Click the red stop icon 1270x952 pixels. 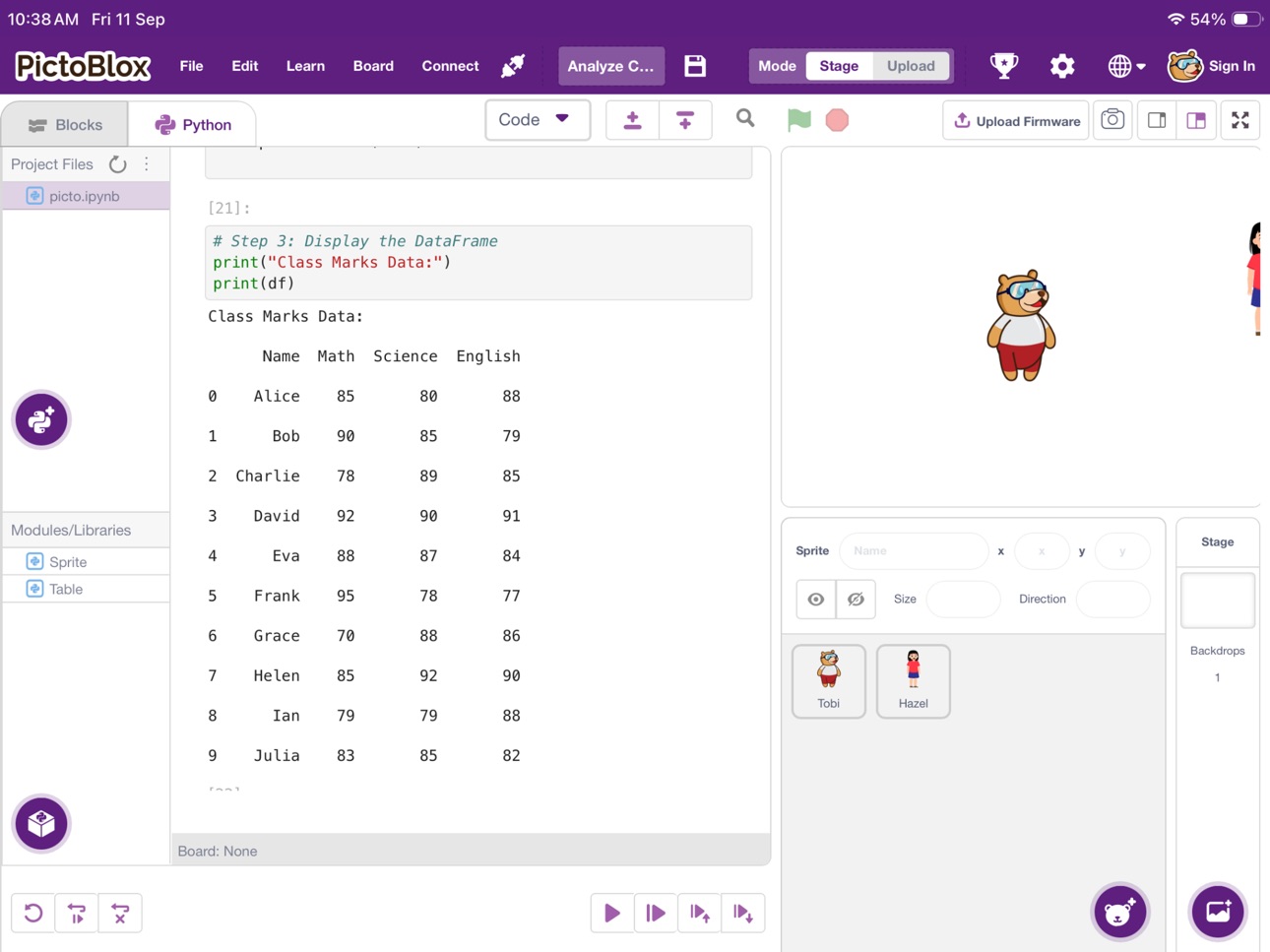837,120
